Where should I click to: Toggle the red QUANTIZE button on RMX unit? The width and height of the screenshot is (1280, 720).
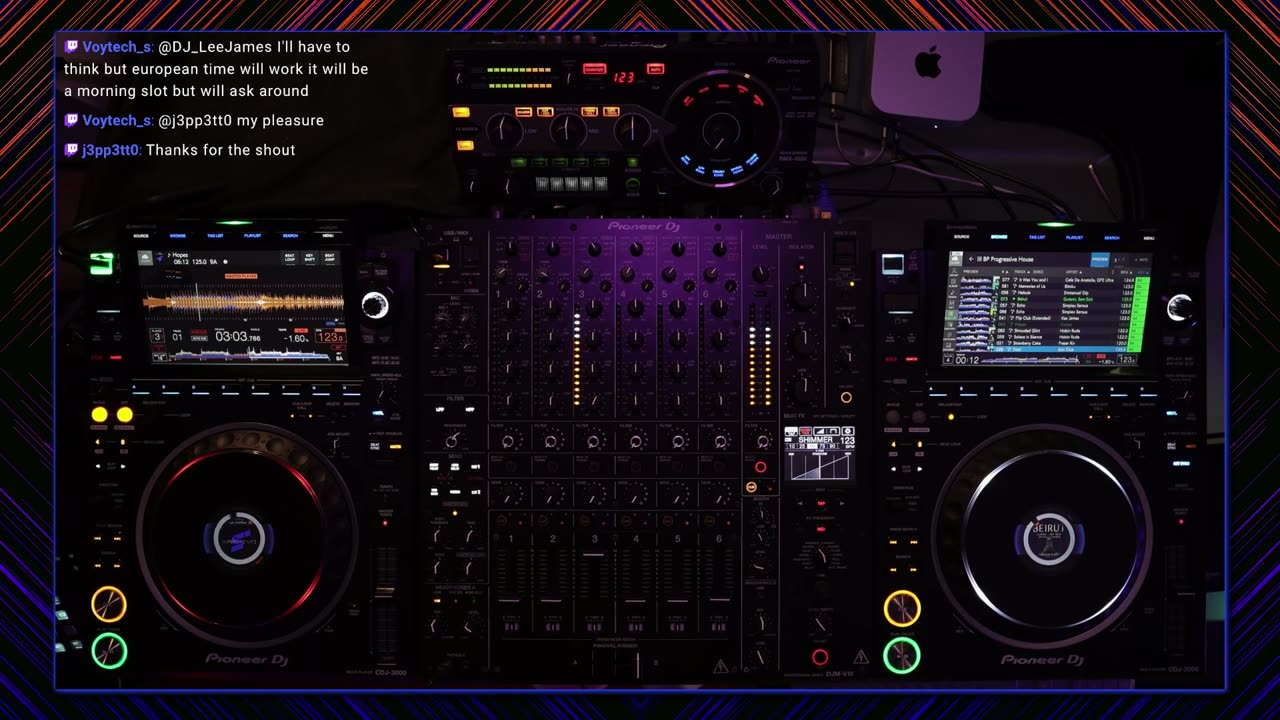tap(594, 69)
